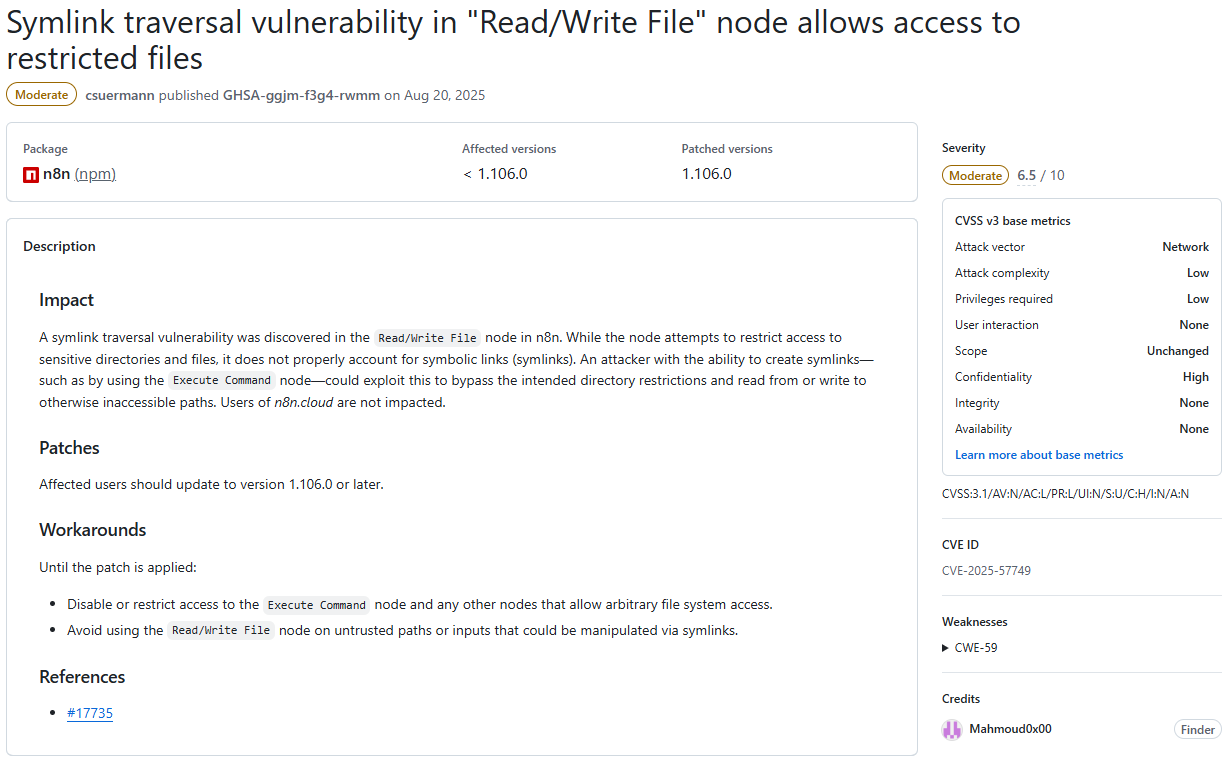
Task: Click the CVE-2025-57749 identifier
Action: click(x=986, y=571)
